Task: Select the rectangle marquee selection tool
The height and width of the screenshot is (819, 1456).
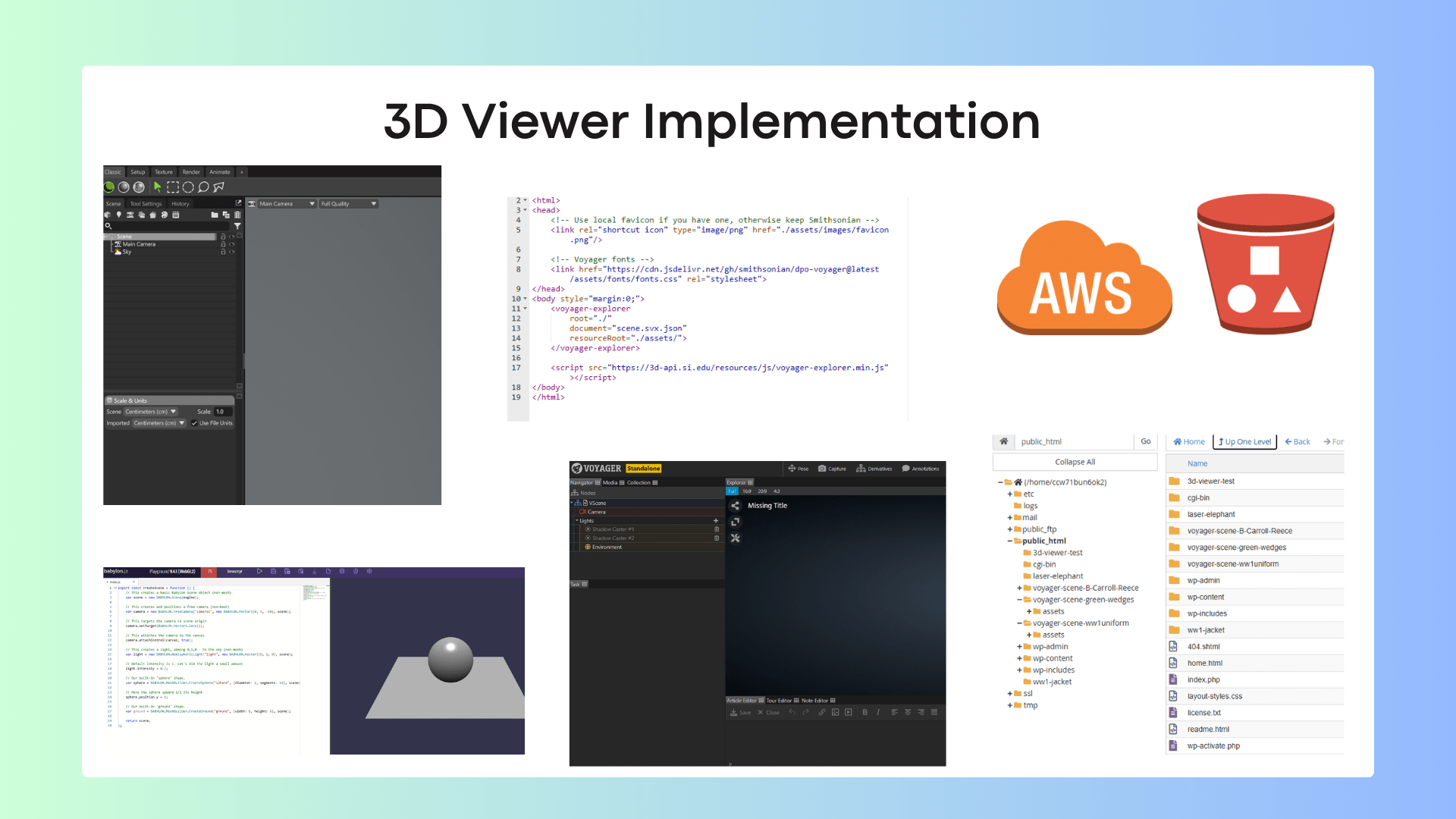Action: 173,187
